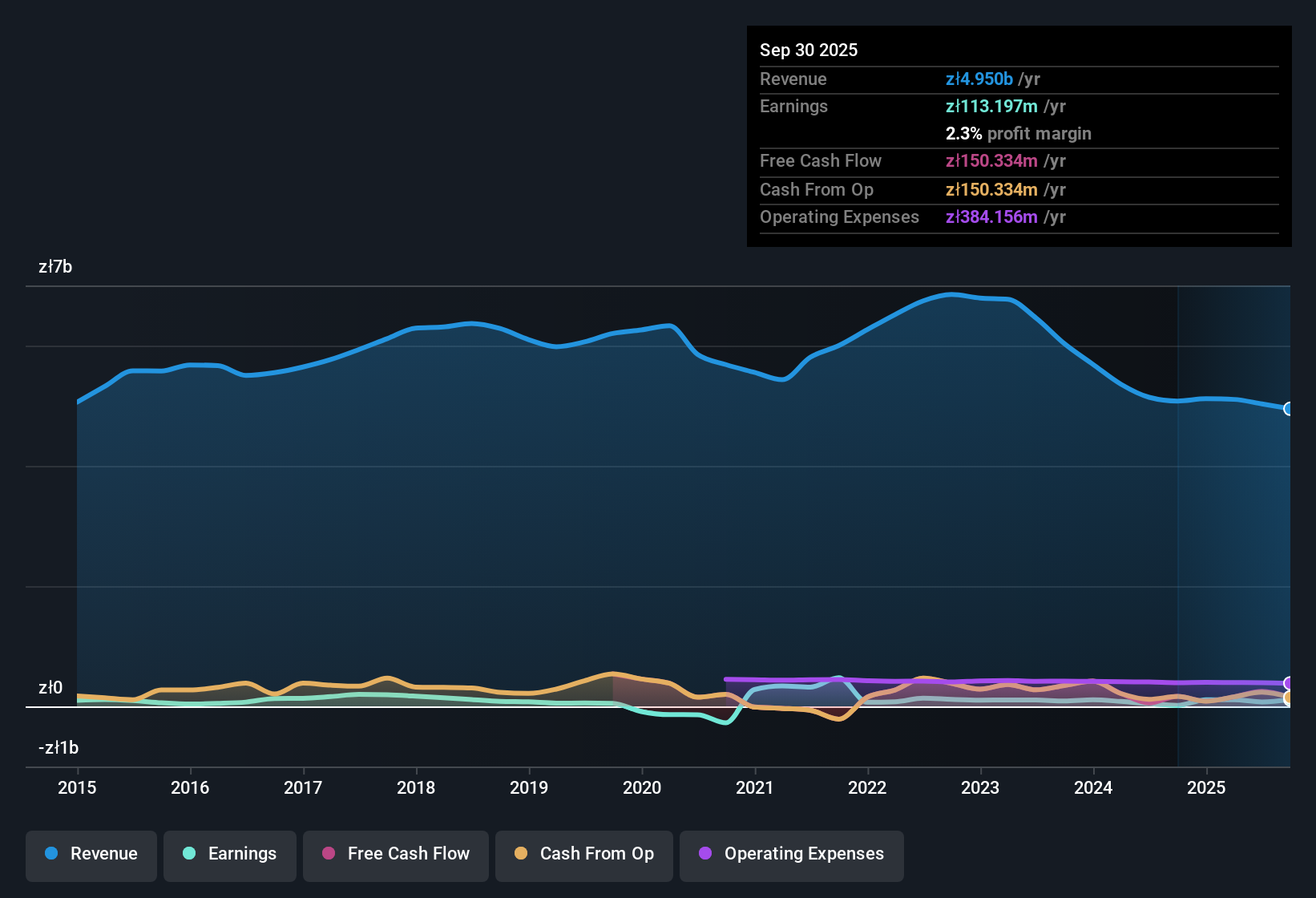
Task: Click the blue Revenue legend dot
Action: click(x=51, y=854)
